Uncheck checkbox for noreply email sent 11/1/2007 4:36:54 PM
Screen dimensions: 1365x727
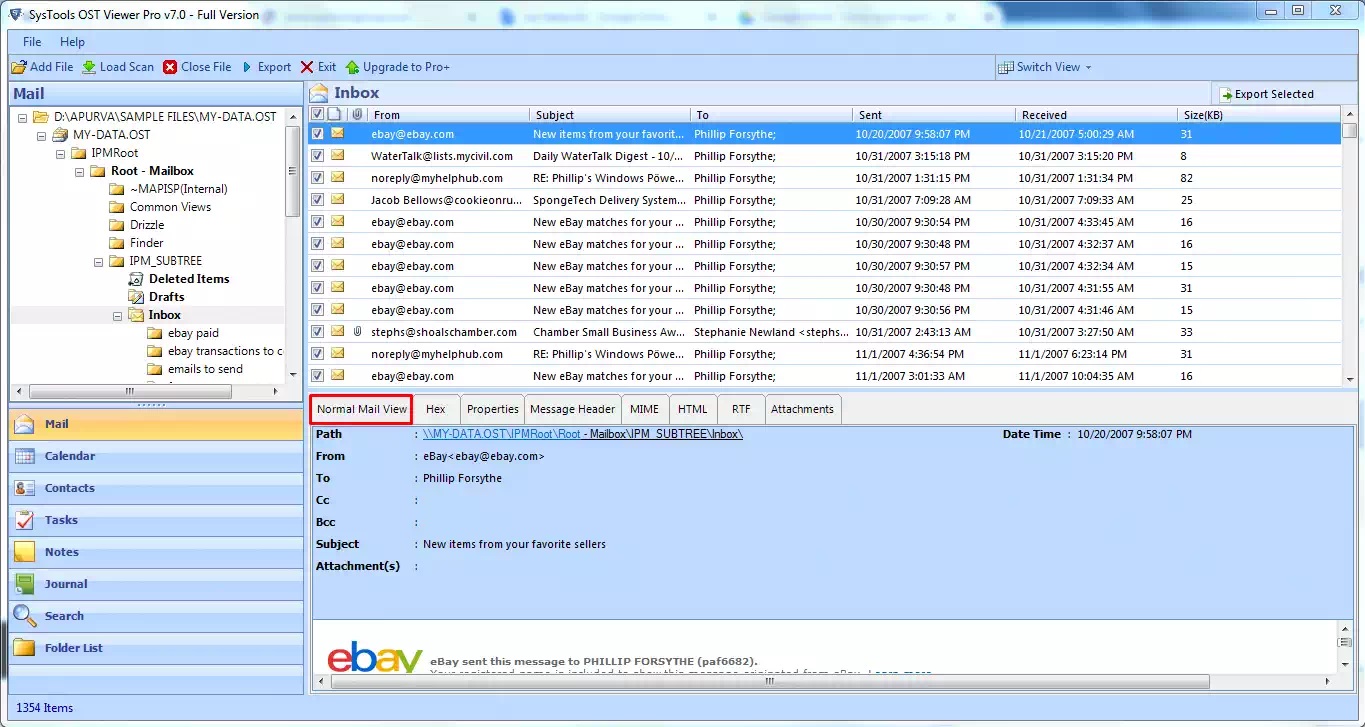pos(317,354)
